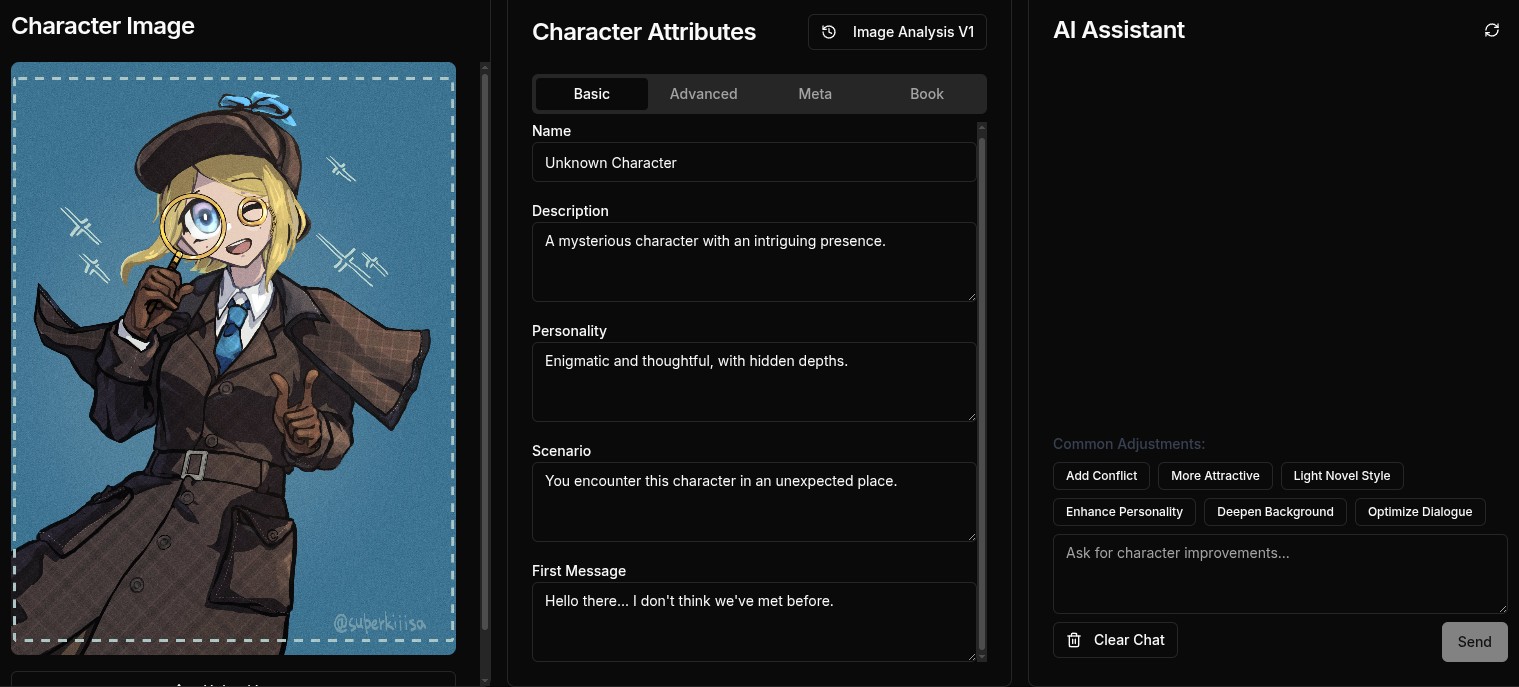
Task: Apply the Light Novel Style adjustment
Action: pos(1342,476)
